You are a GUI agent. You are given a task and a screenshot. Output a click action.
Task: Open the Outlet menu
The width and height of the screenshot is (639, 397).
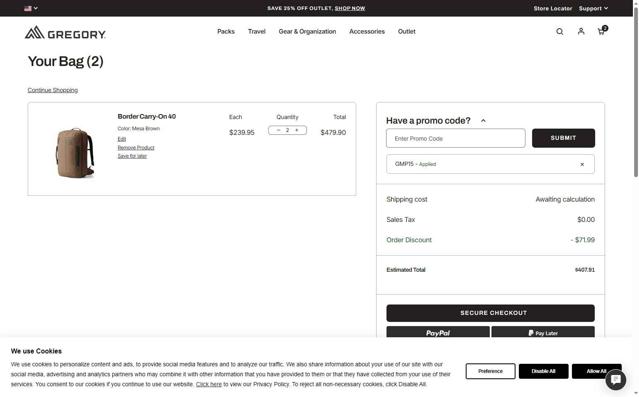point(407,31)
